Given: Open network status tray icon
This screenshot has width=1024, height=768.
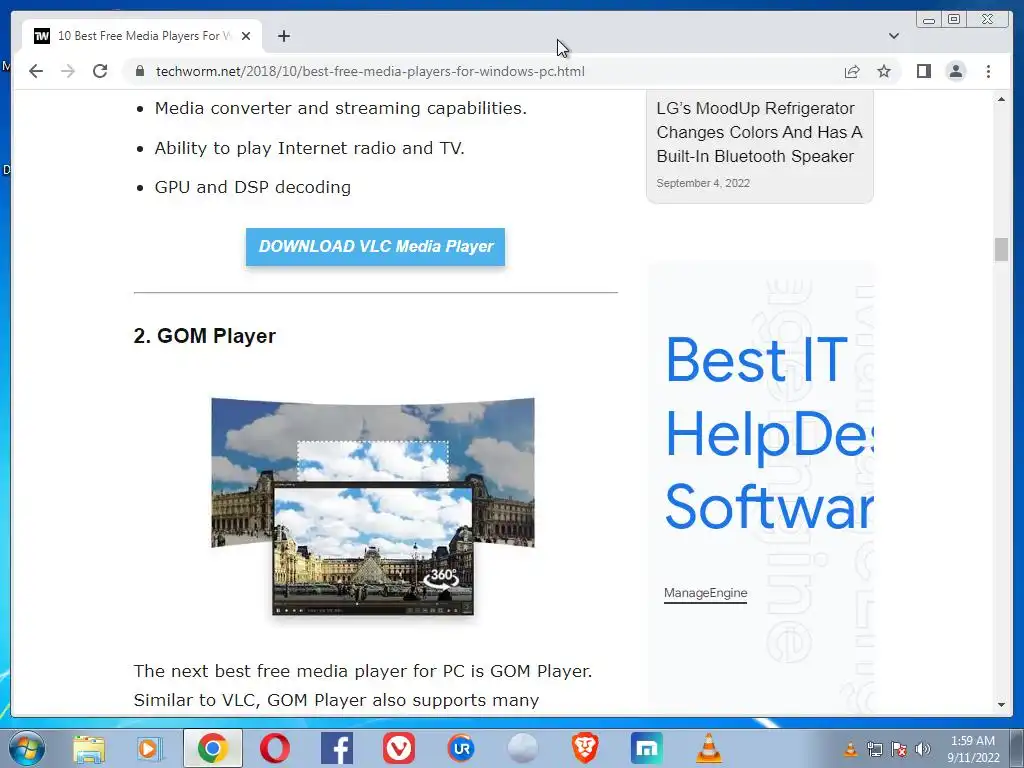Looking at the screenshot, I should [x=874, y=748].
